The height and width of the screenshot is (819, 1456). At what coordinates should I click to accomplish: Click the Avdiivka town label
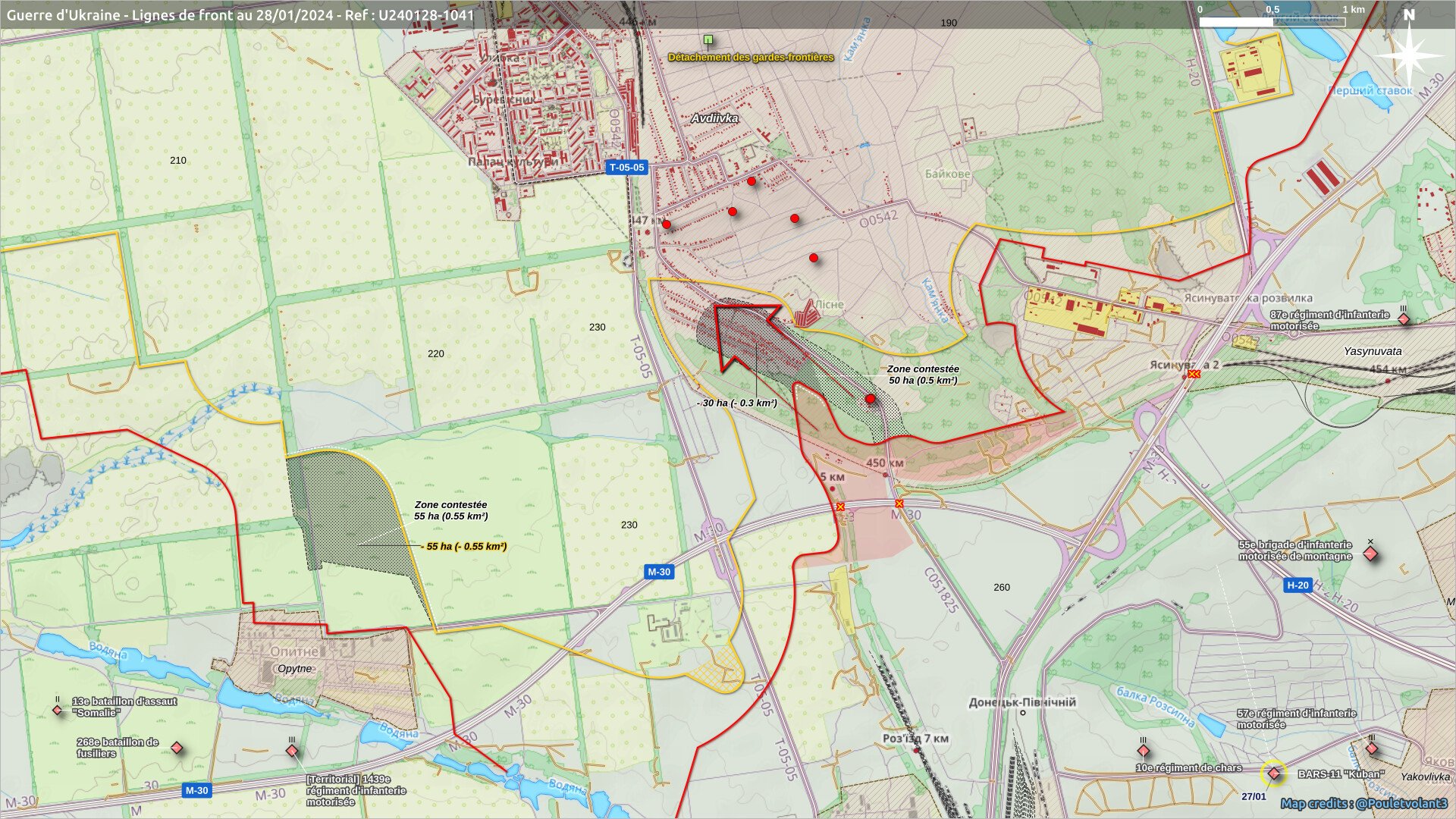(x=714, y=118)
